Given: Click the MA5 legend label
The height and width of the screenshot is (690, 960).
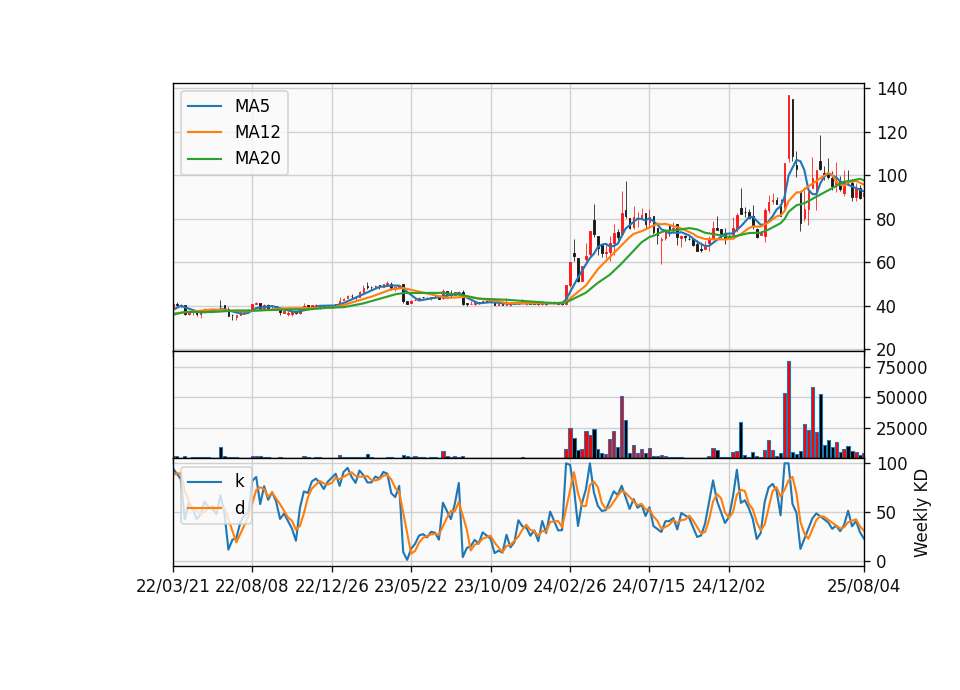Looking at the screenshot, I should coord(252,106).
